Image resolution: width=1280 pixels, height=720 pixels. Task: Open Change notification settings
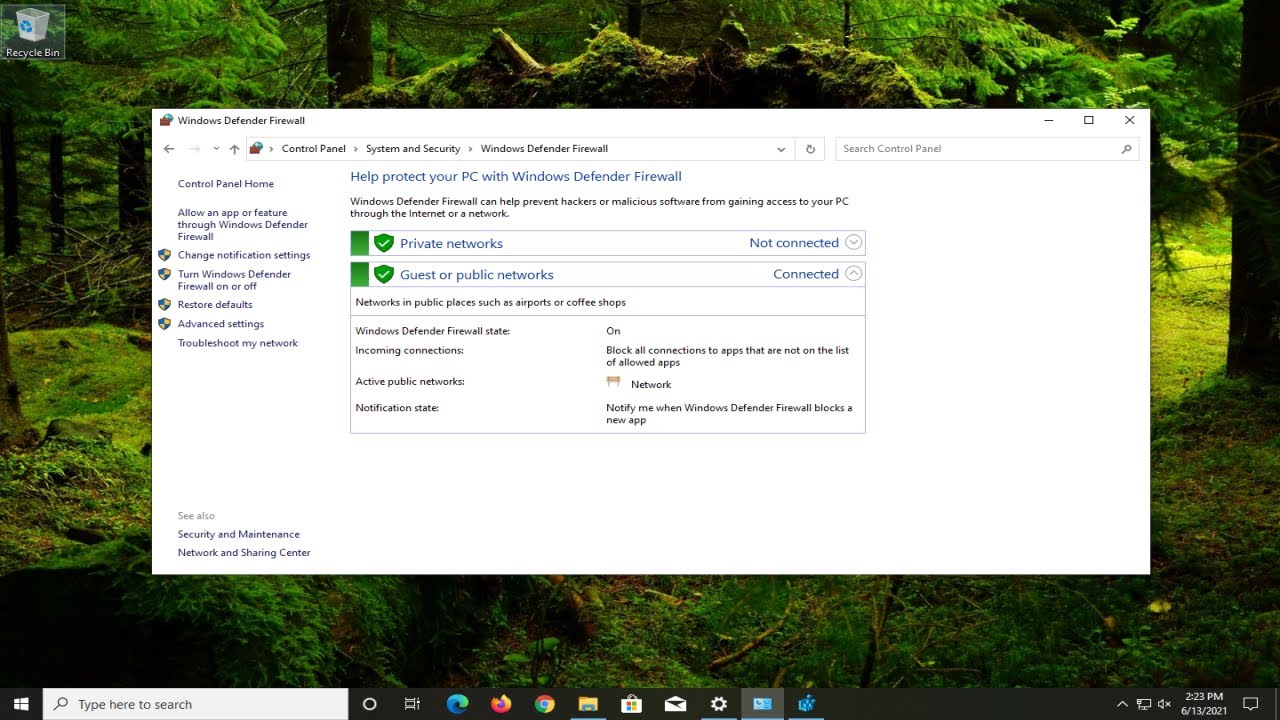pos(244,255)
